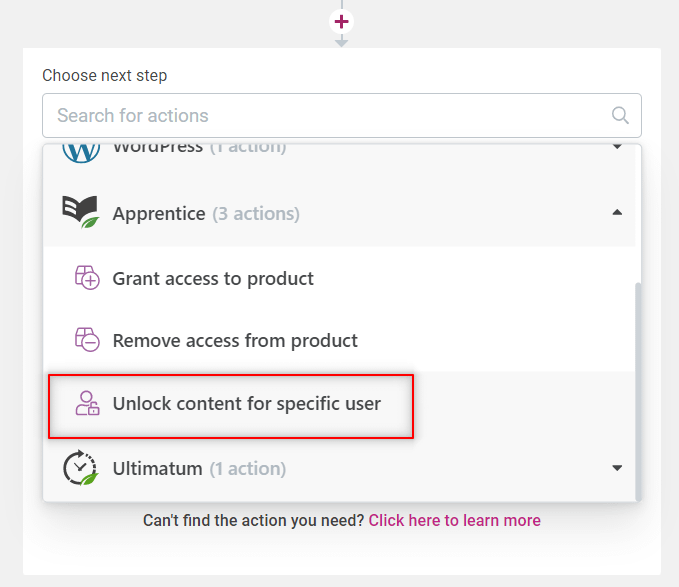
Task: Click the Remove access minus-box icon
Action: click(x=87, y=340)
